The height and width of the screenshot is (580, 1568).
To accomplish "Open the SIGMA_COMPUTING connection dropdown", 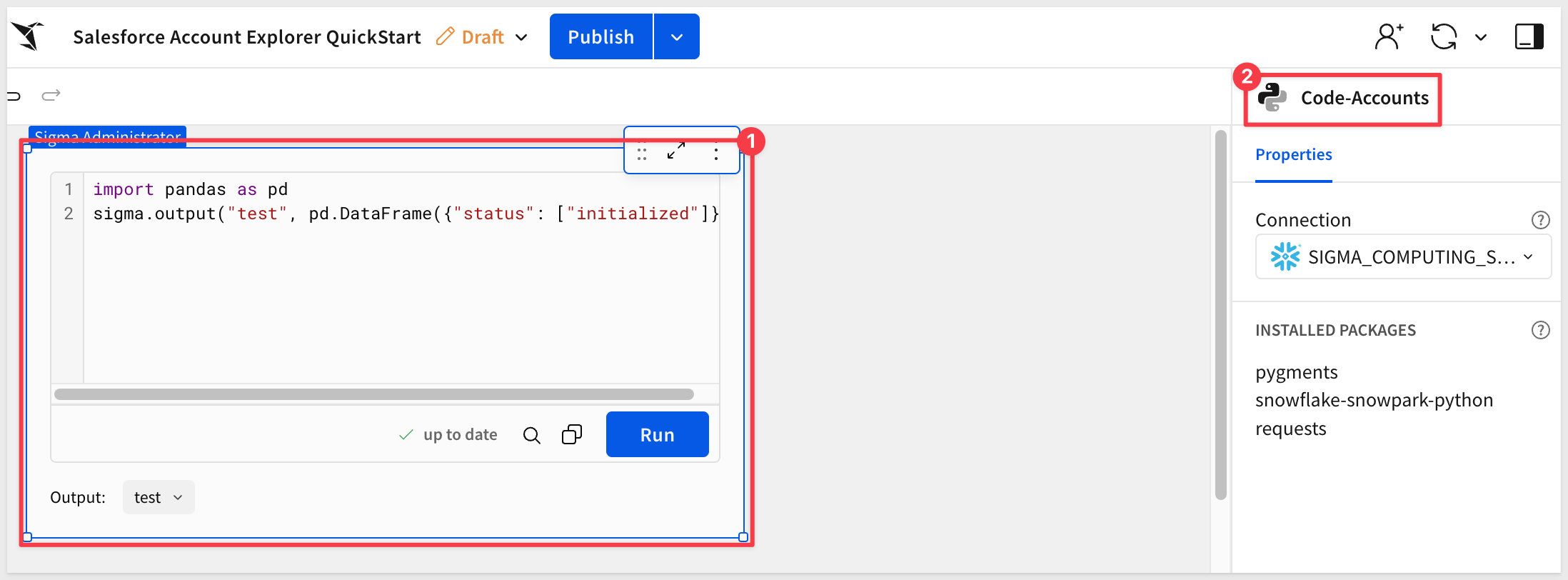I will 1402,257.
